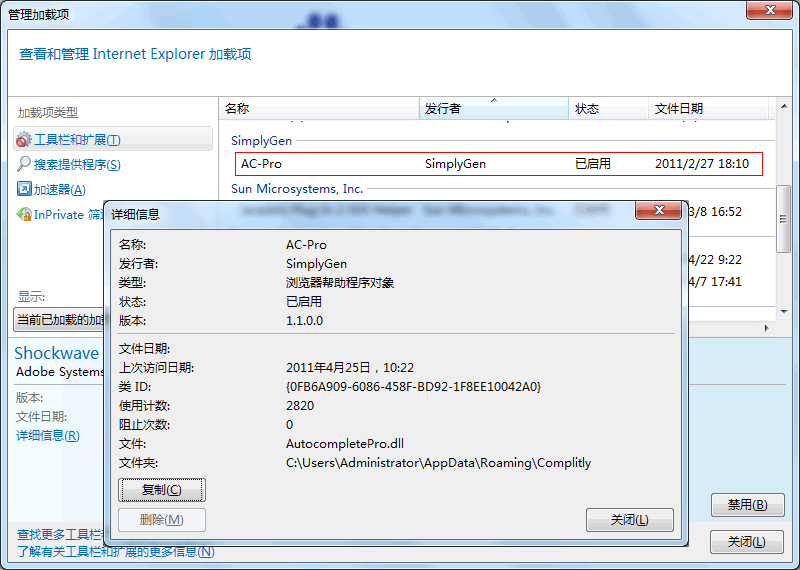Click date entry 4/22 9:22
This screenshot has height=570, width=800.
(715, 260)
